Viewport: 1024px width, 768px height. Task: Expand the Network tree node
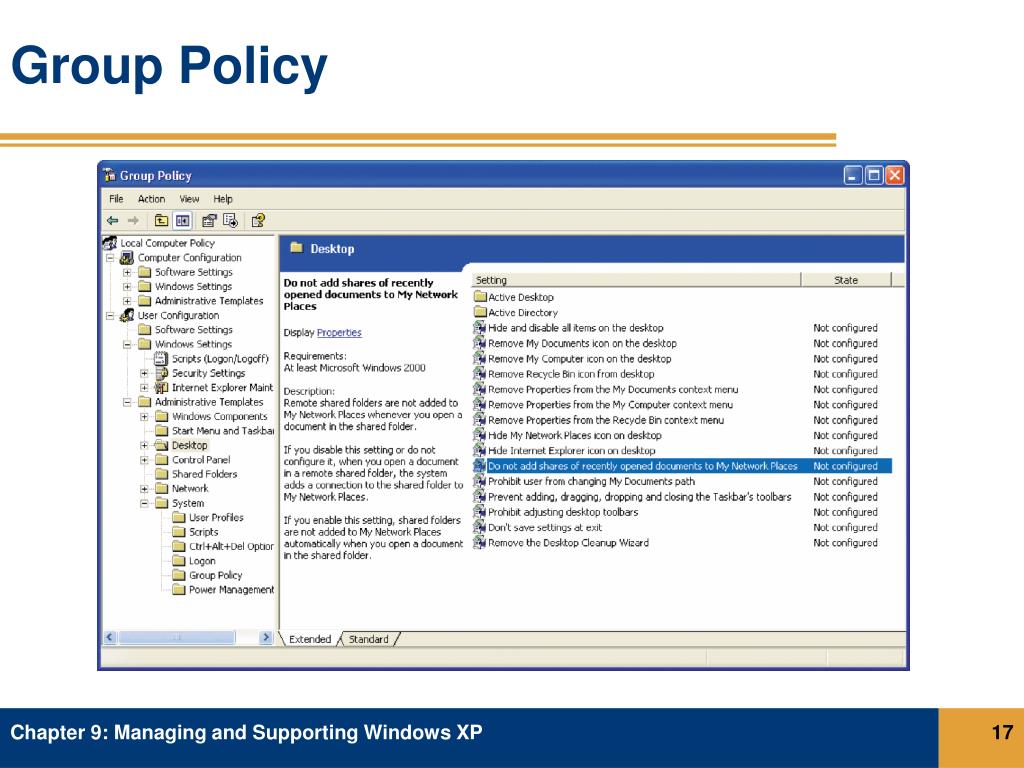pos(144,488)
